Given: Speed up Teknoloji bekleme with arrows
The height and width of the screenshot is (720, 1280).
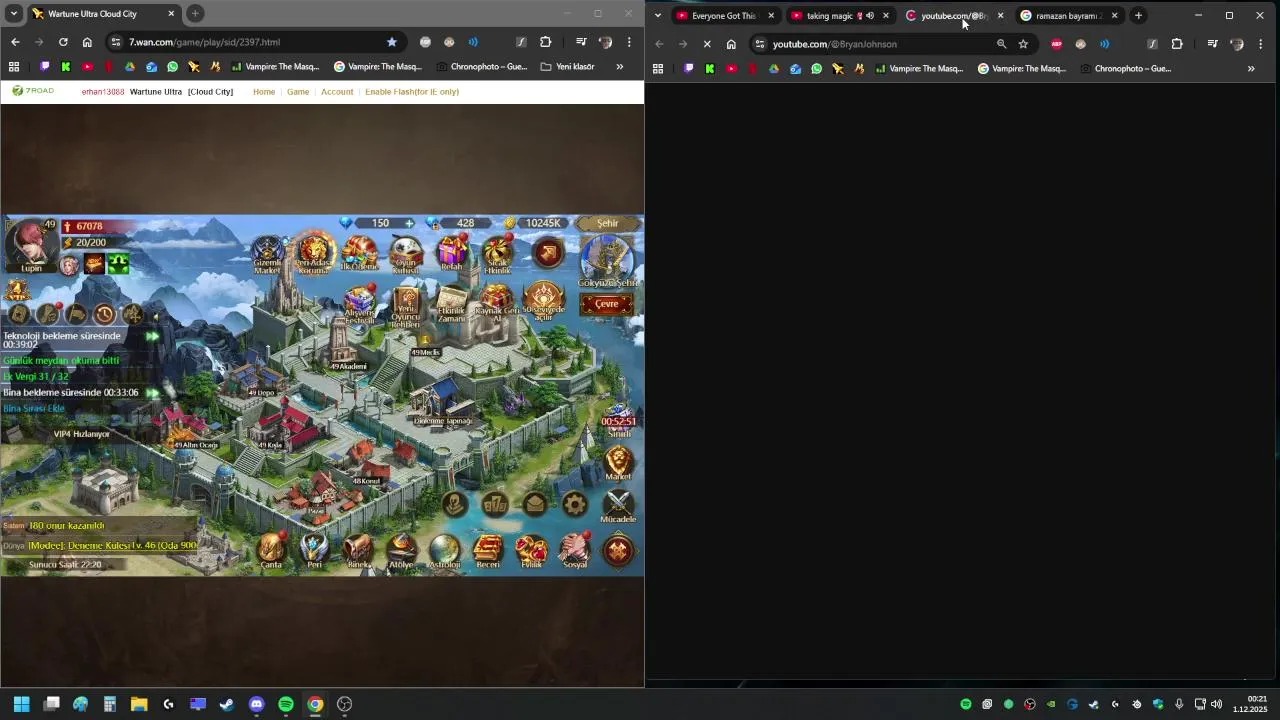Looking at the screenshot, I should (152, 337).
